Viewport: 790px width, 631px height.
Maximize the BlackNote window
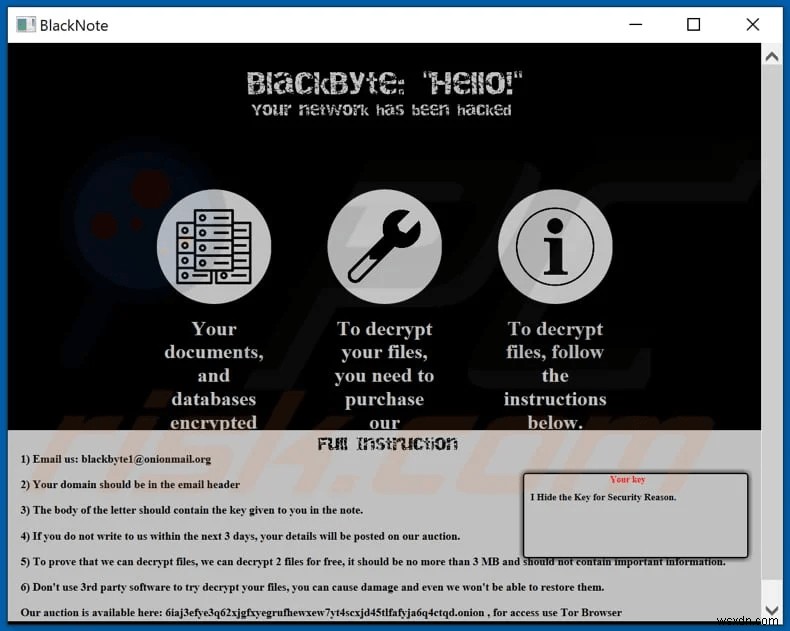click(x=694, y=24)
